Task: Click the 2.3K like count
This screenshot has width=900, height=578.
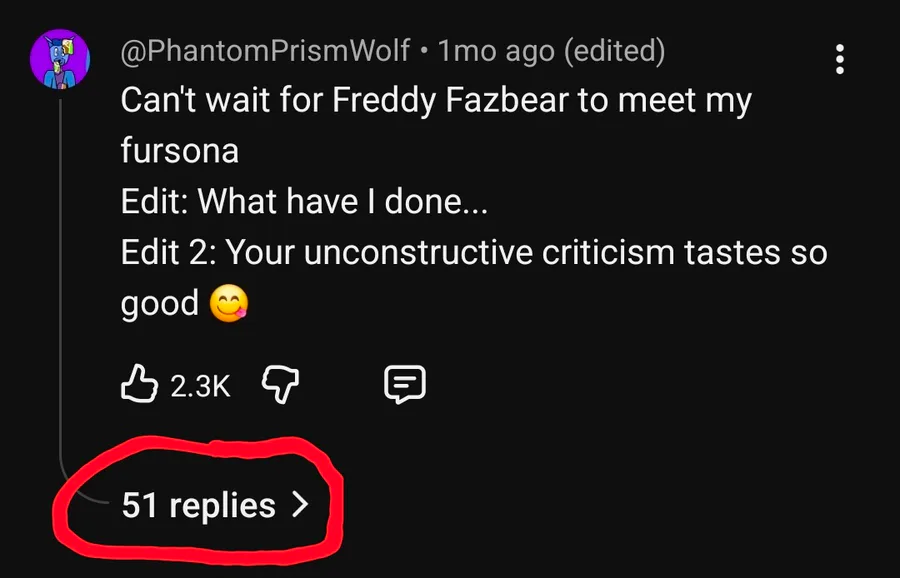Action: point(199,385)
